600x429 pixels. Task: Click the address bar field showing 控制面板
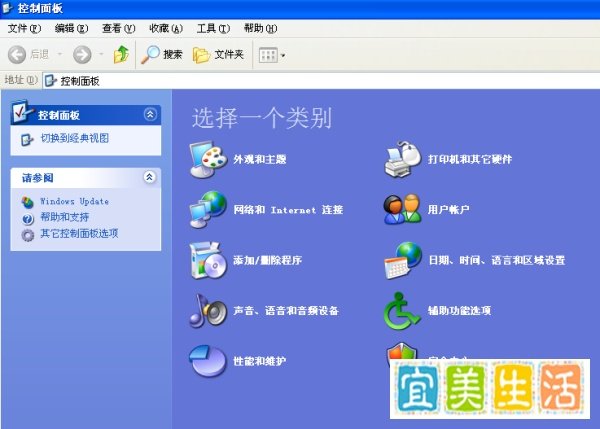point(321,80)
